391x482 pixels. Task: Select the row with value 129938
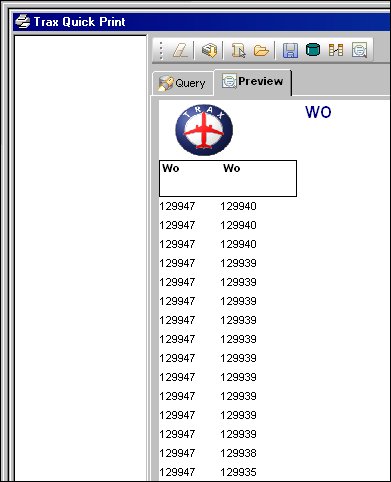[208, 453]
